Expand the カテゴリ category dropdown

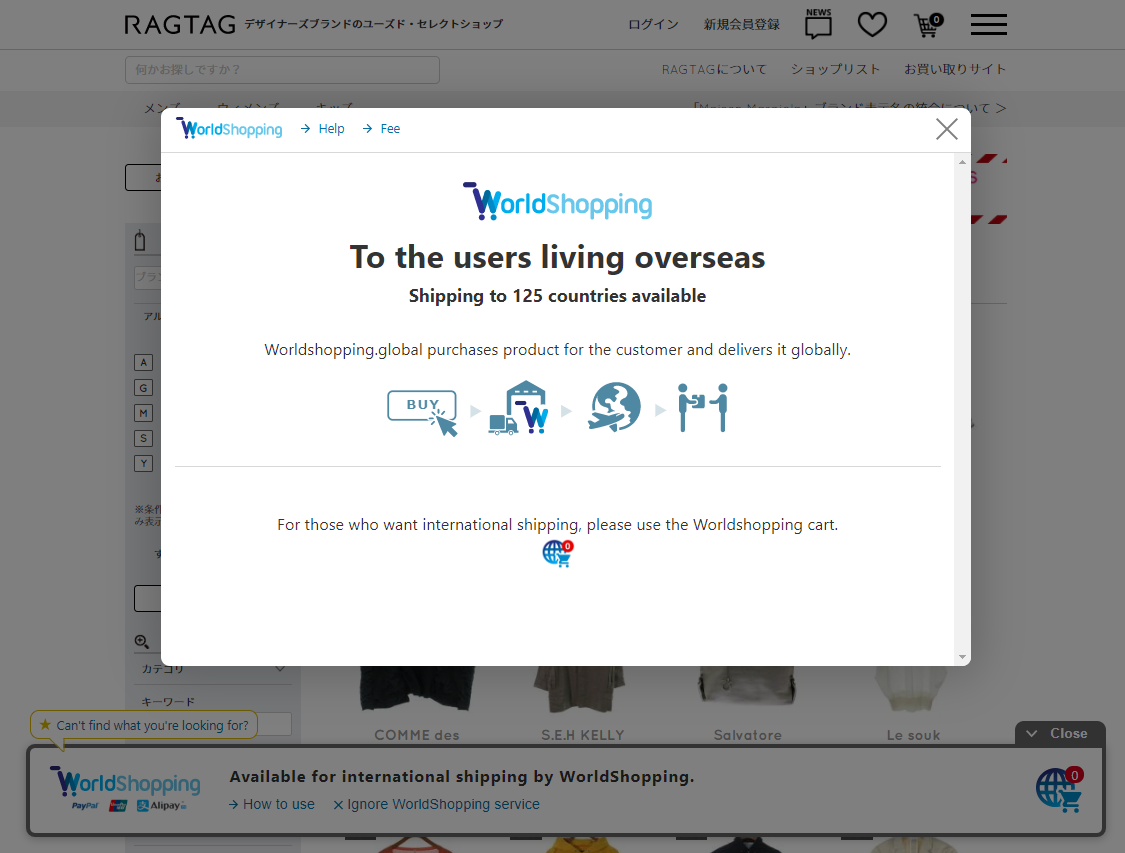click(214, 669)
